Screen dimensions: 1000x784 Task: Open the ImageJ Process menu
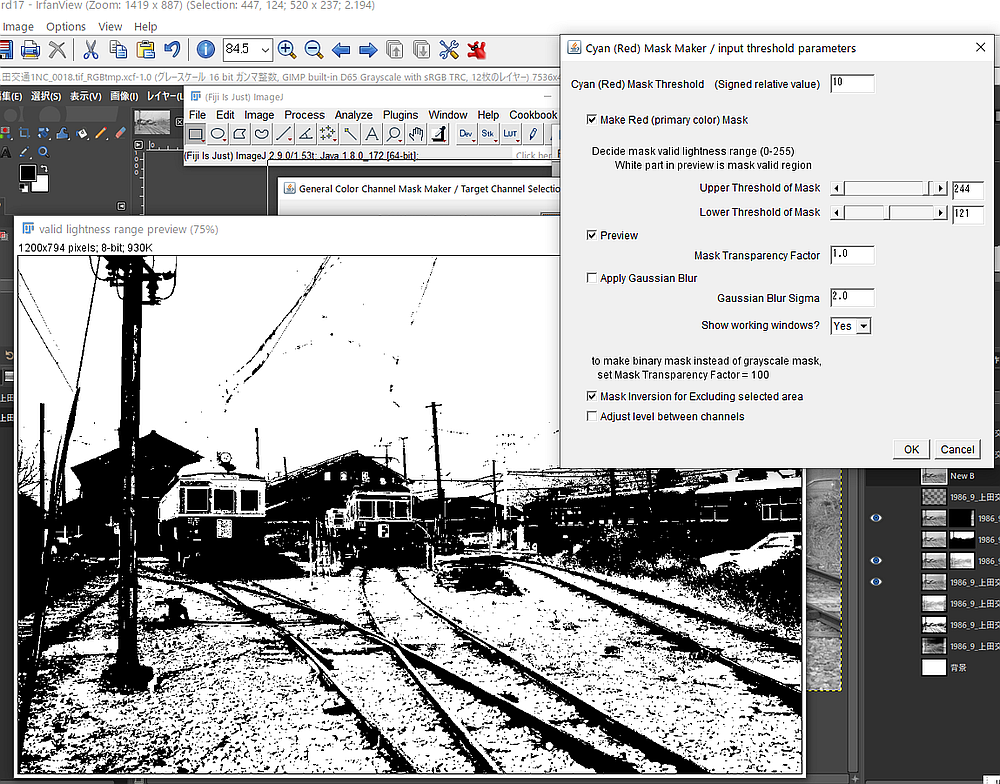coord(304,115)
